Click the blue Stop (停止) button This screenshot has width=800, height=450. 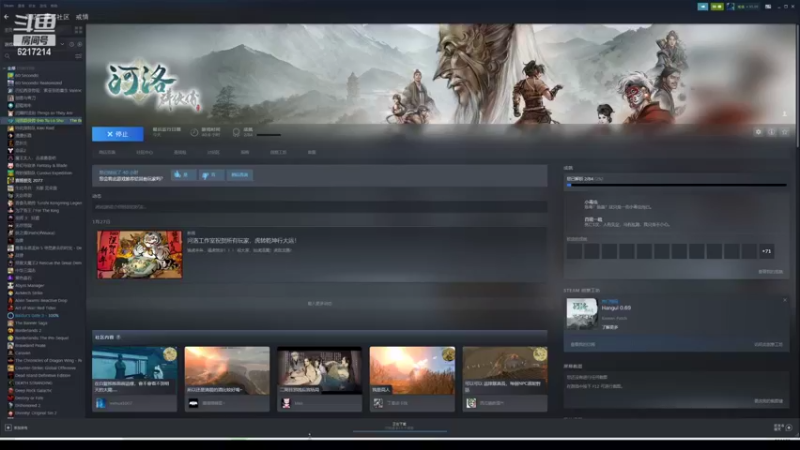point(117,134)
